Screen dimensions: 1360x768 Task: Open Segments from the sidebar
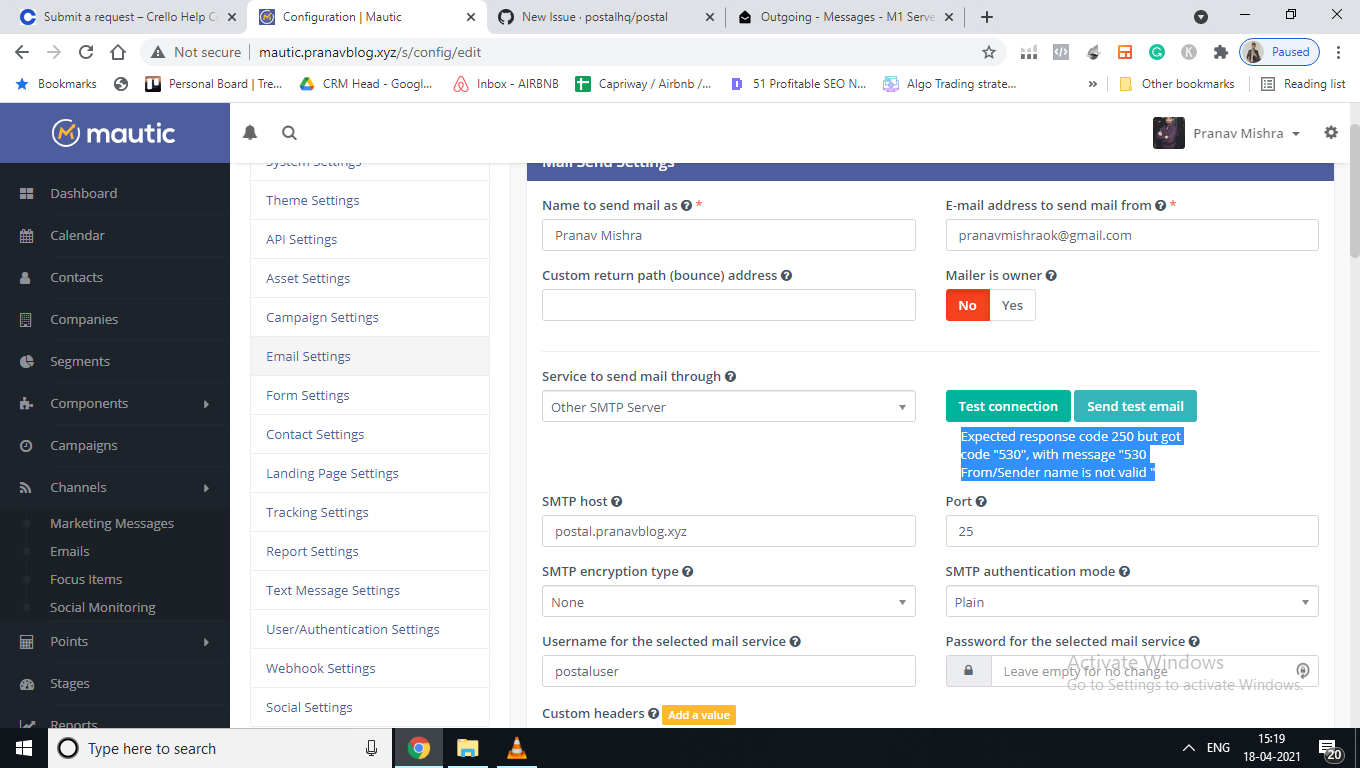click(80, 361)
